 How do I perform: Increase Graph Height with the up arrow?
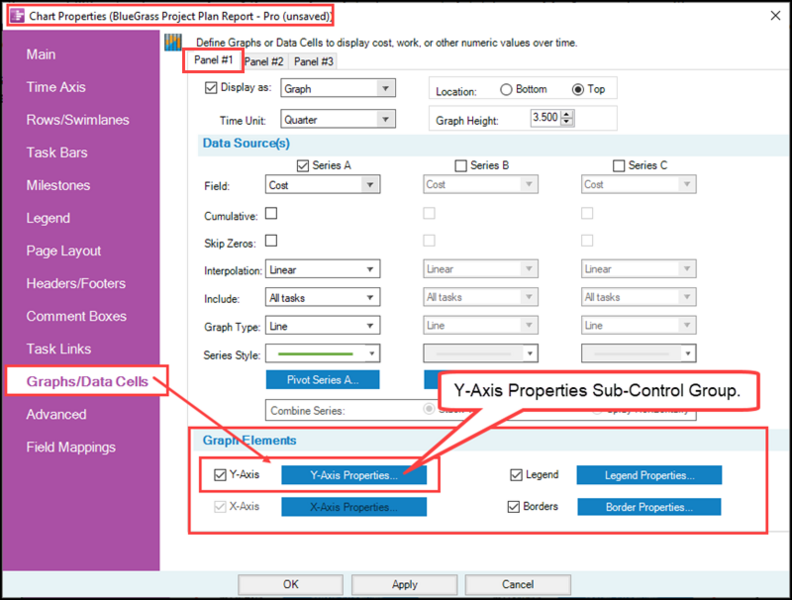pyautogui.click(x=567, y=114)
